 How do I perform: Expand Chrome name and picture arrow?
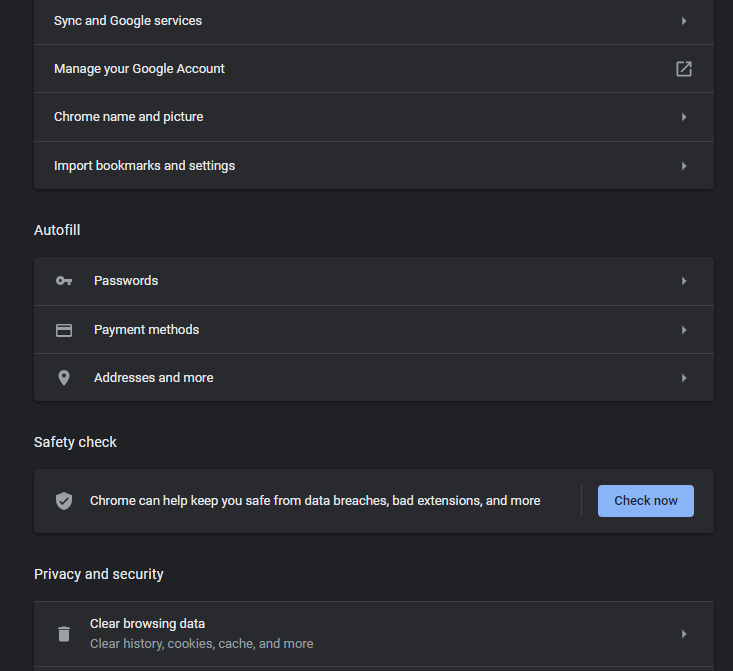684,117
